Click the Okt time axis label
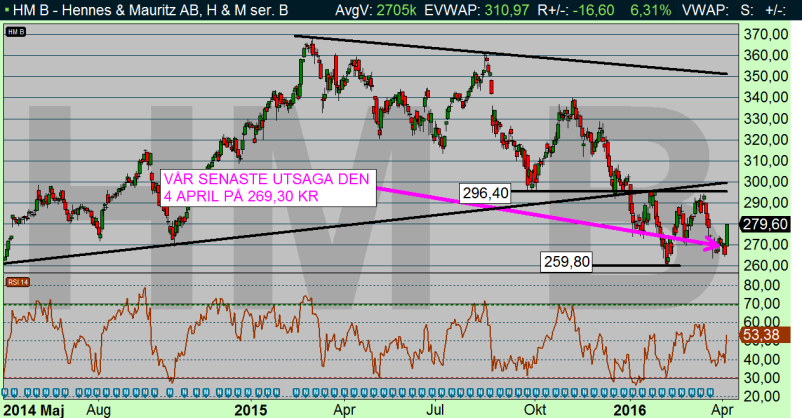 pos(535,410)
